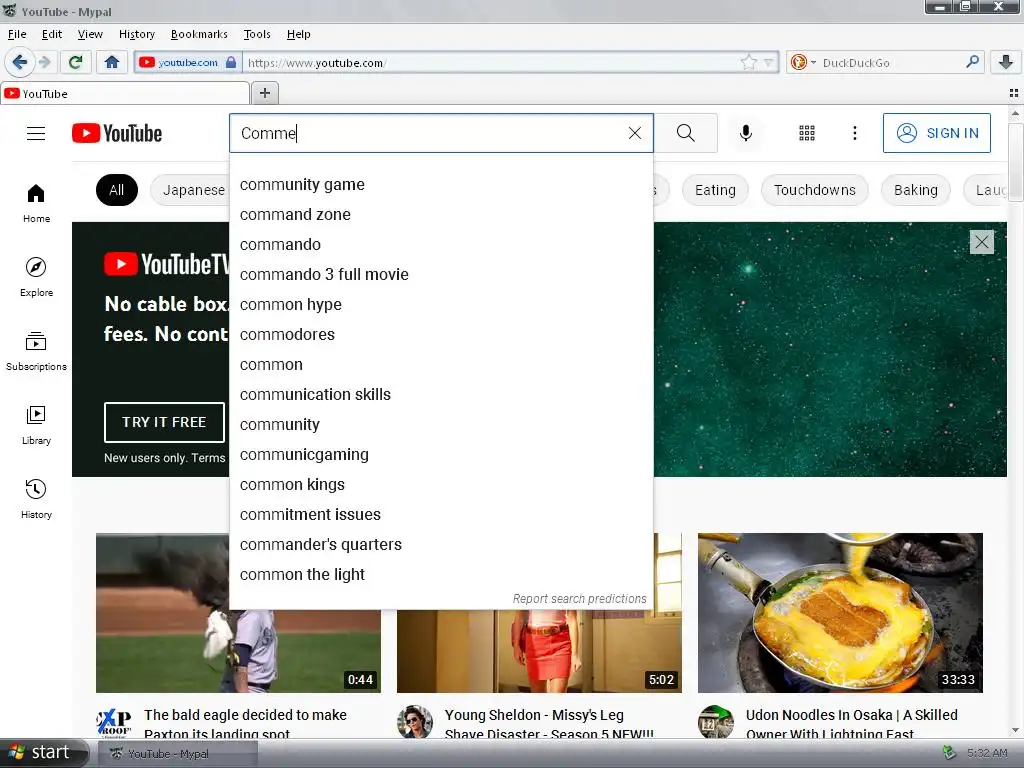
Task: Choose suggestion 'communication skills'
Action: click(441, 395)
